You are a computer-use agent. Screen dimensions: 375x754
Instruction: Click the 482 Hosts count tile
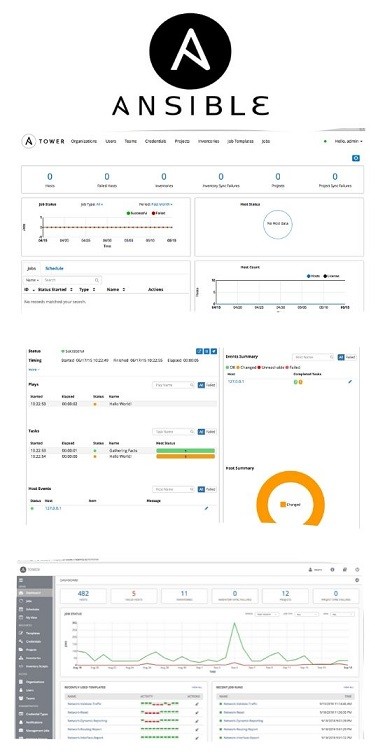[x=83, y=596]
